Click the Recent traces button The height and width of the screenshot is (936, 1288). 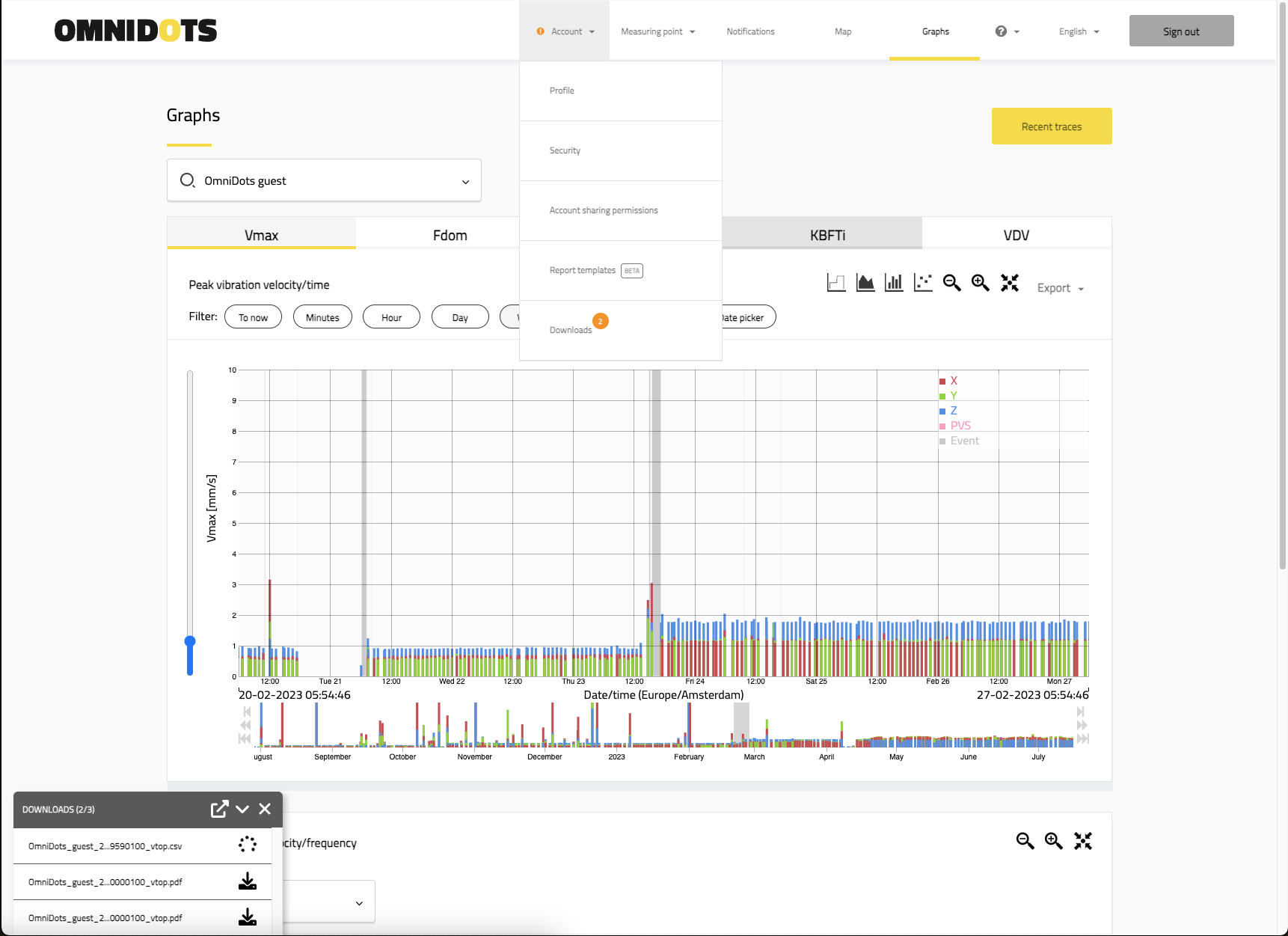(1051, 126)
